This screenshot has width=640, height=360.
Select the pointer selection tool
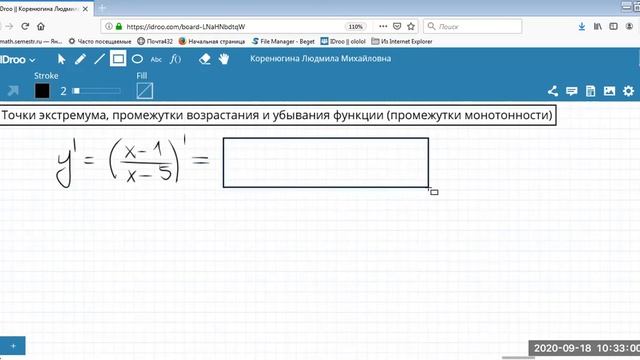coord(61,59)
